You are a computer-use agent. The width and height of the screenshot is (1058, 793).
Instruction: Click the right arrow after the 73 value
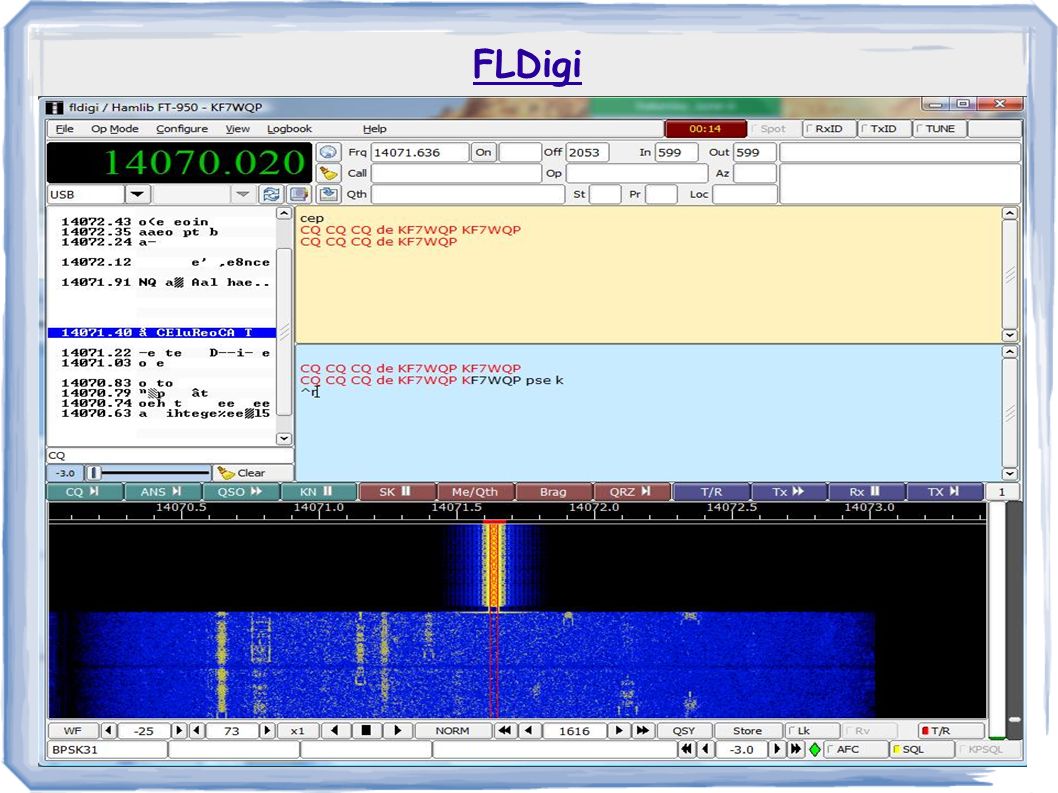(x=267, y=730)
